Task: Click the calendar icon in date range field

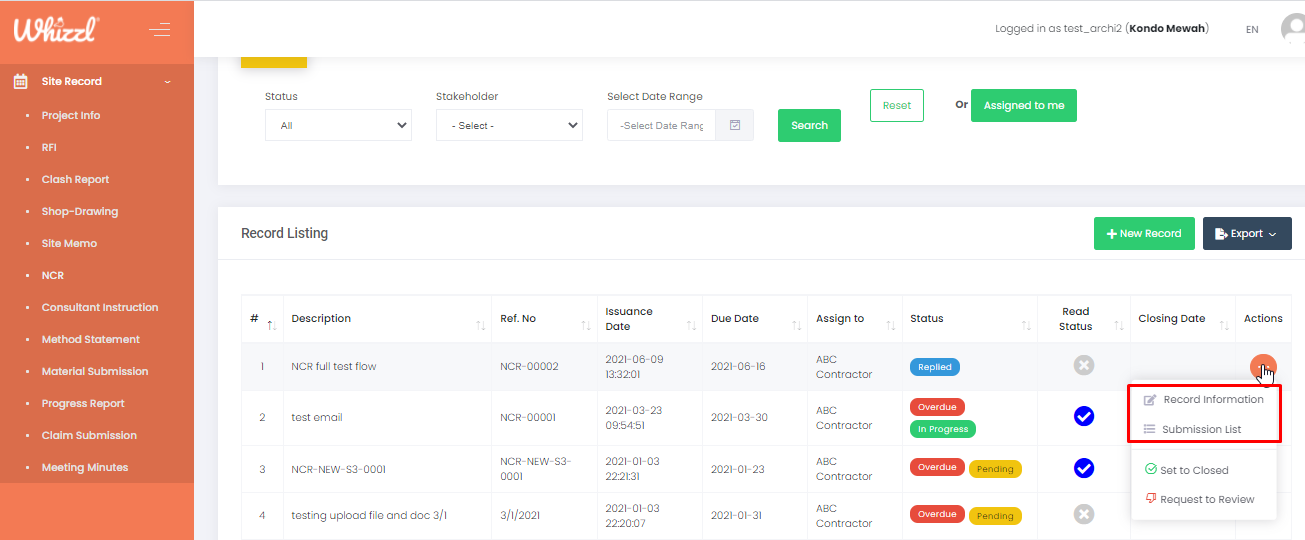Action: (735, 126)
